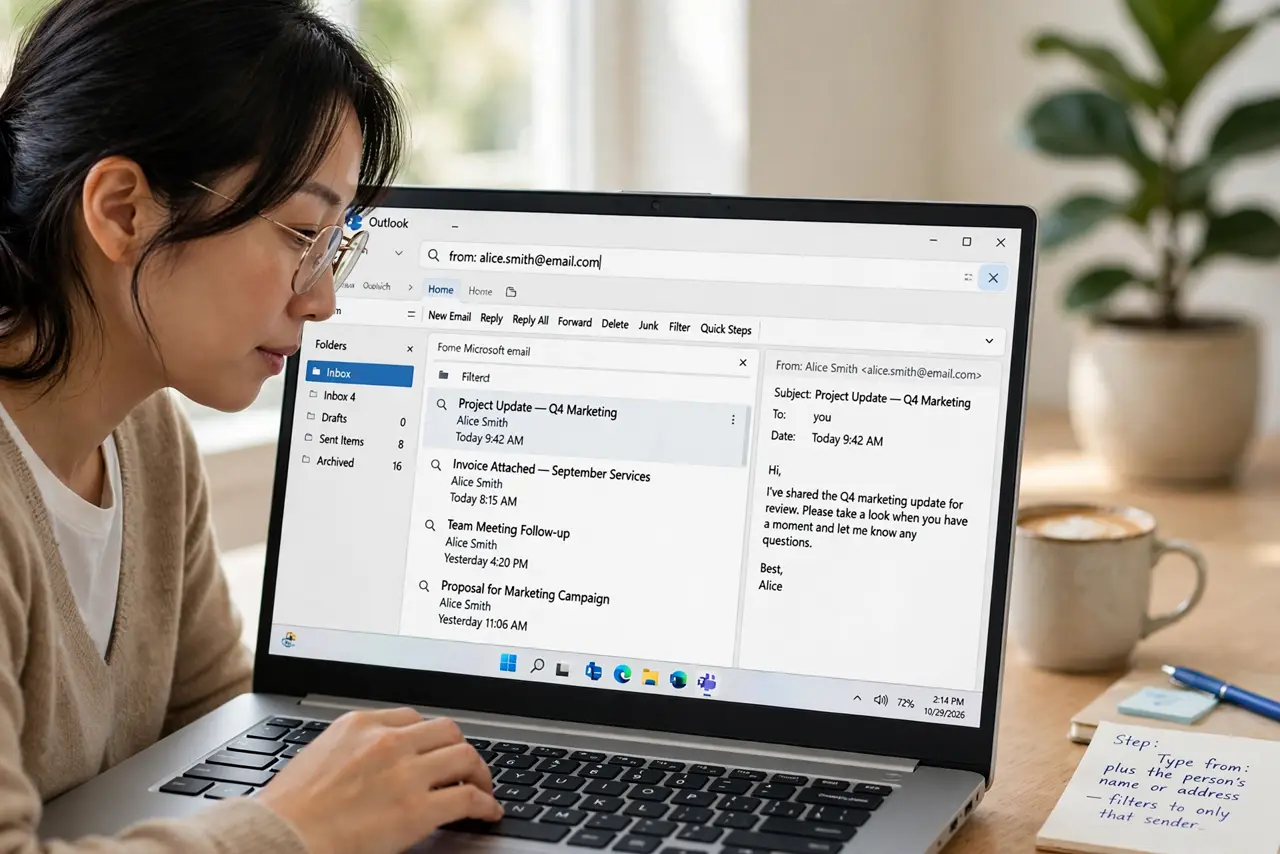Click the Outlook icon in the taskbar
The height and width of the screenshot is (854, 1280).
(x=593, y=671)
